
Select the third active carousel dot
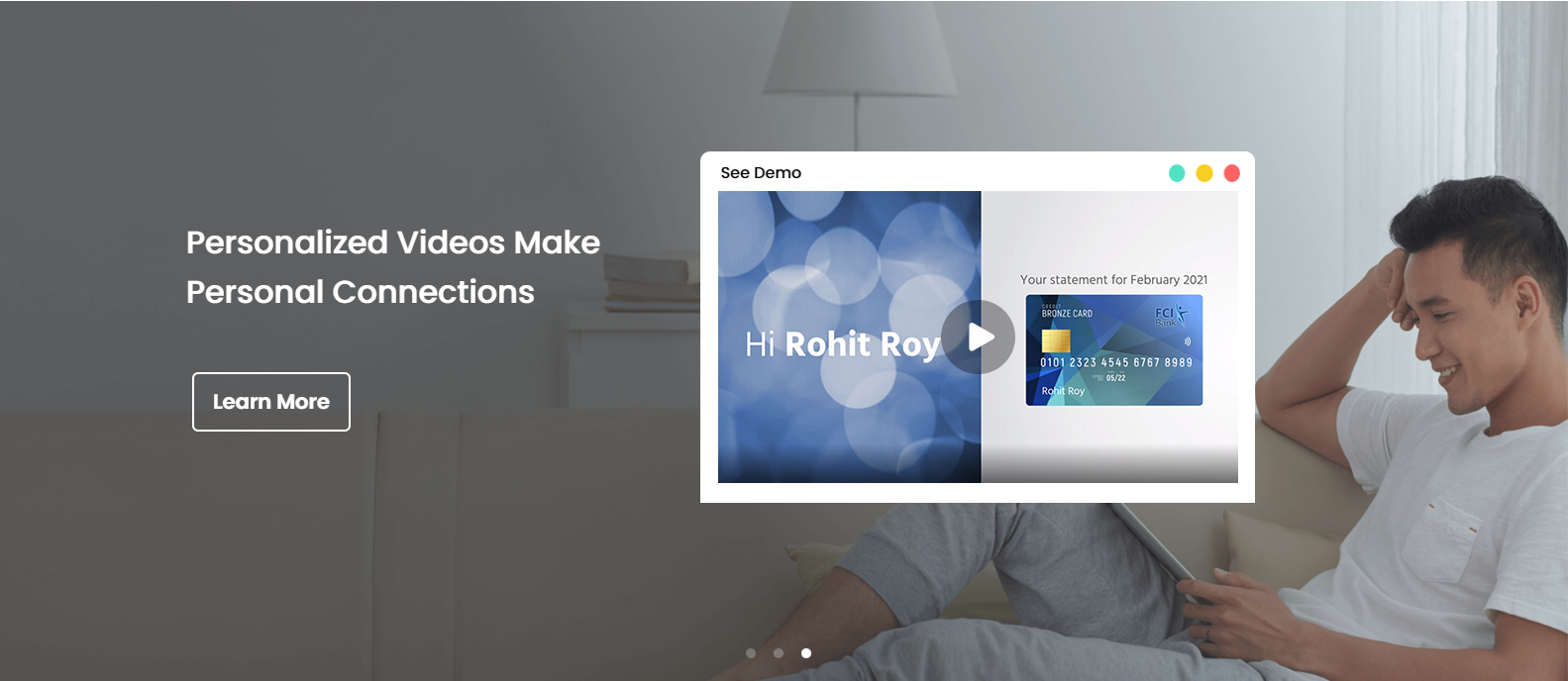806,653
